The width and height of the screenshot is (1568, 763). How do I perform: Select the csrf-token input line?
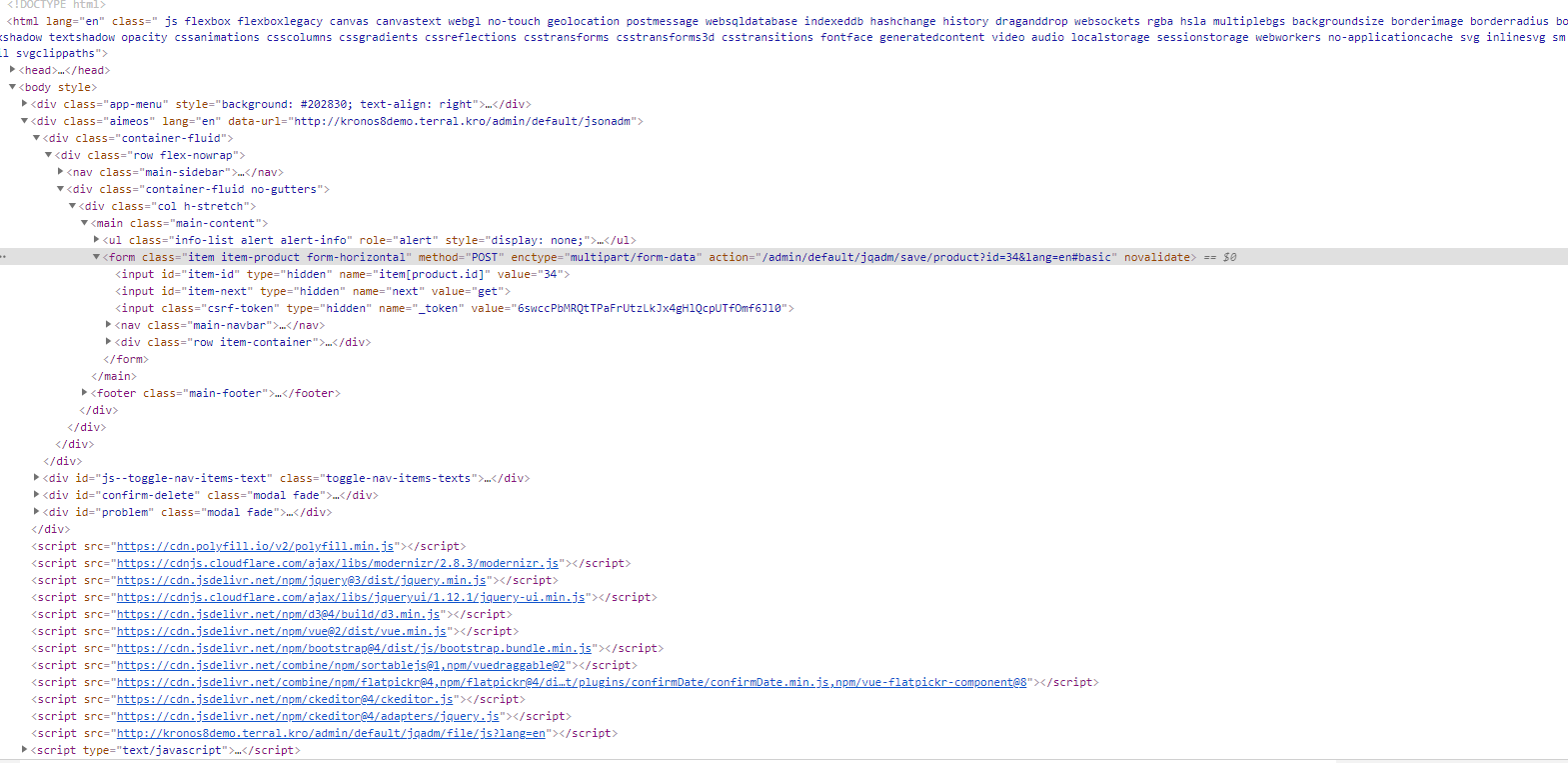coord(455,308)
